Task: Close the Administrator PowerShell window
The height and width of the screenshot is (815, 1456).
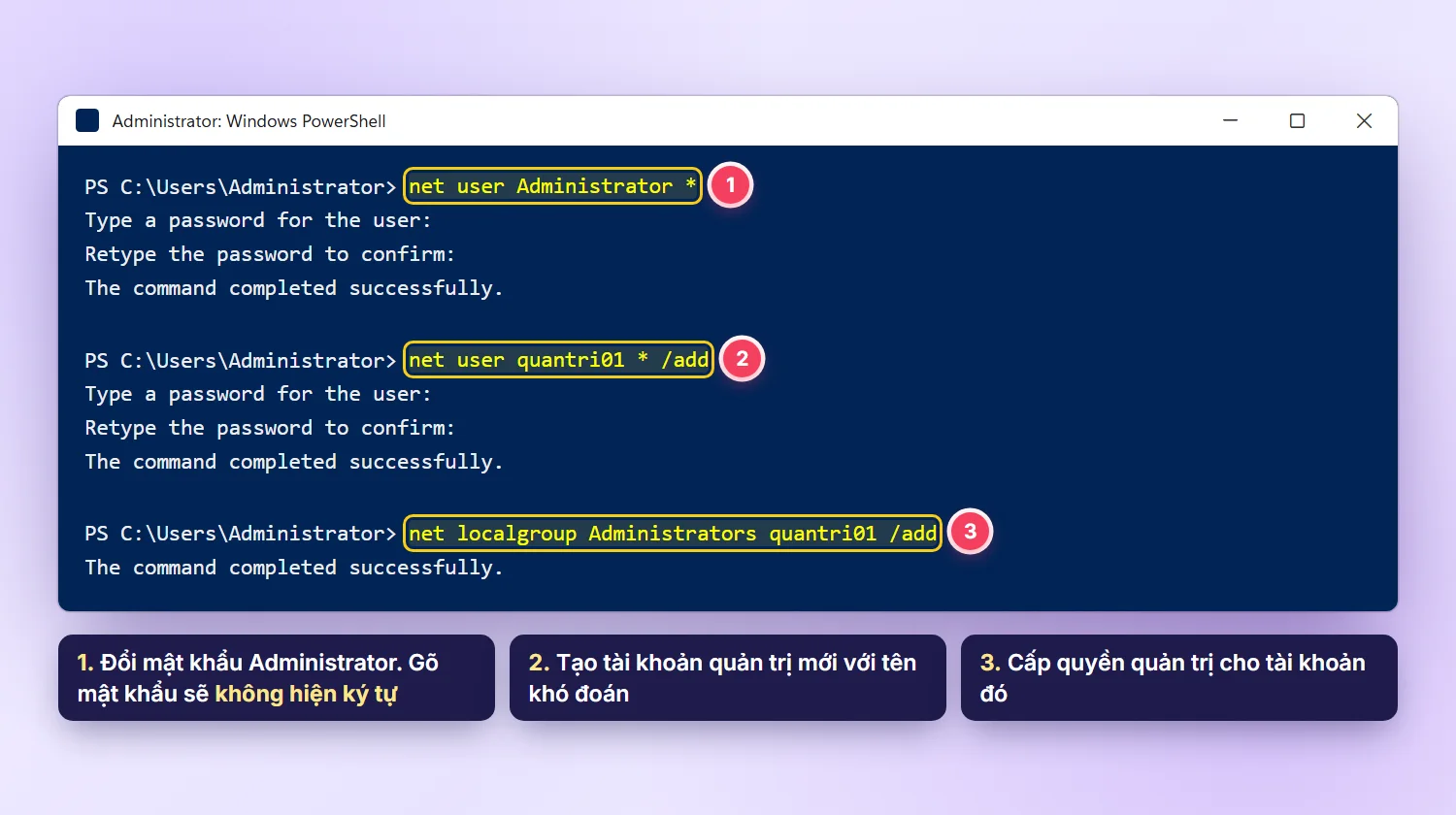Action: pyautogui.click(x=1364, y=120)
